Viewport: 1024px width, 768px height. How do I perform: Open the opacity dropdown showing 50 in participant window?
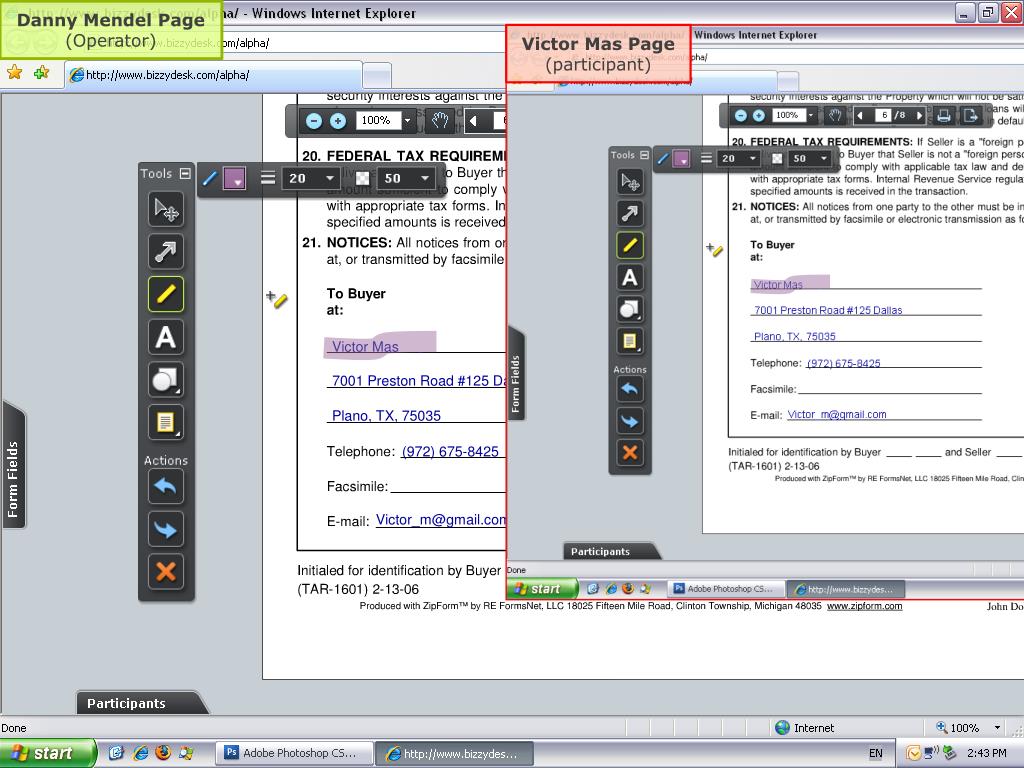click(x=810, y=159)
